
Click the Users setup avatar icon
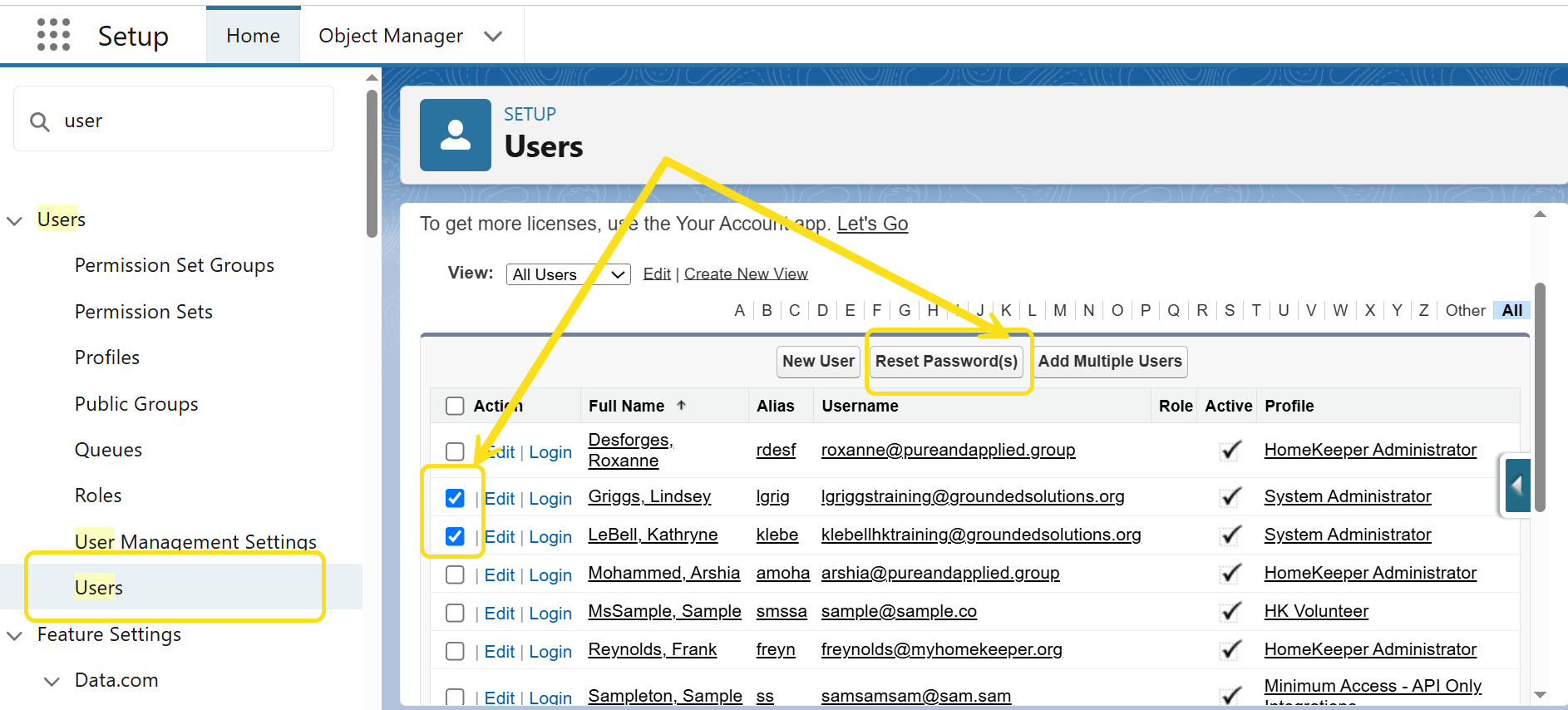[x=455, y=135]
